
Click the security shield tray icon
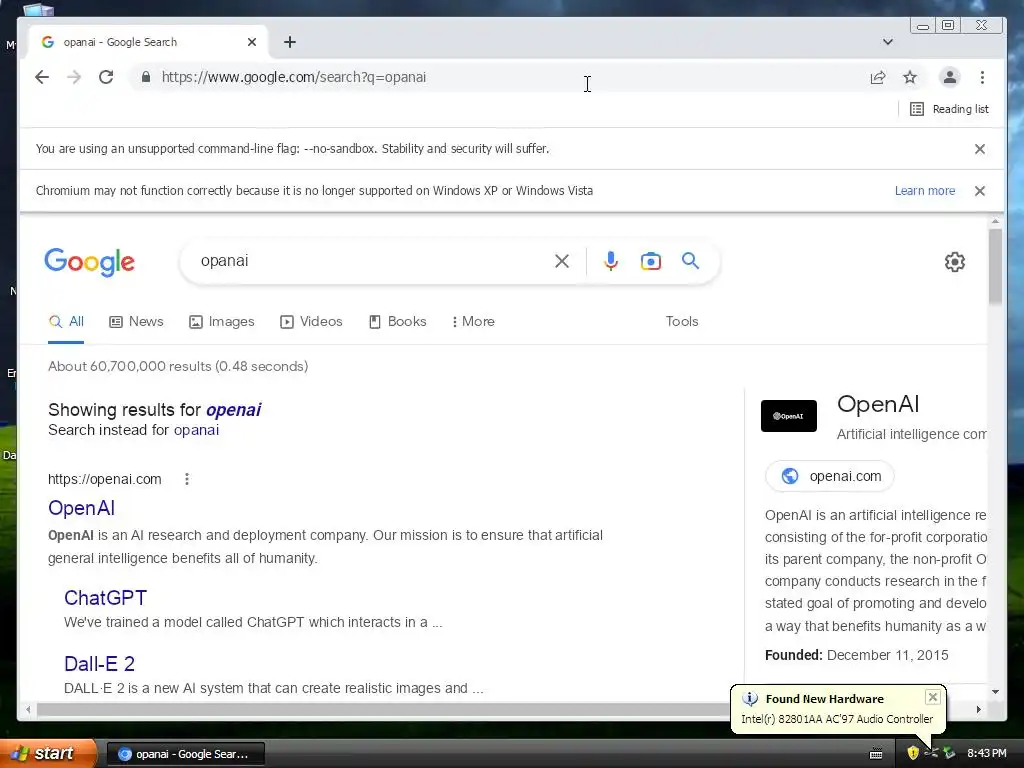(x=912, y=753)
